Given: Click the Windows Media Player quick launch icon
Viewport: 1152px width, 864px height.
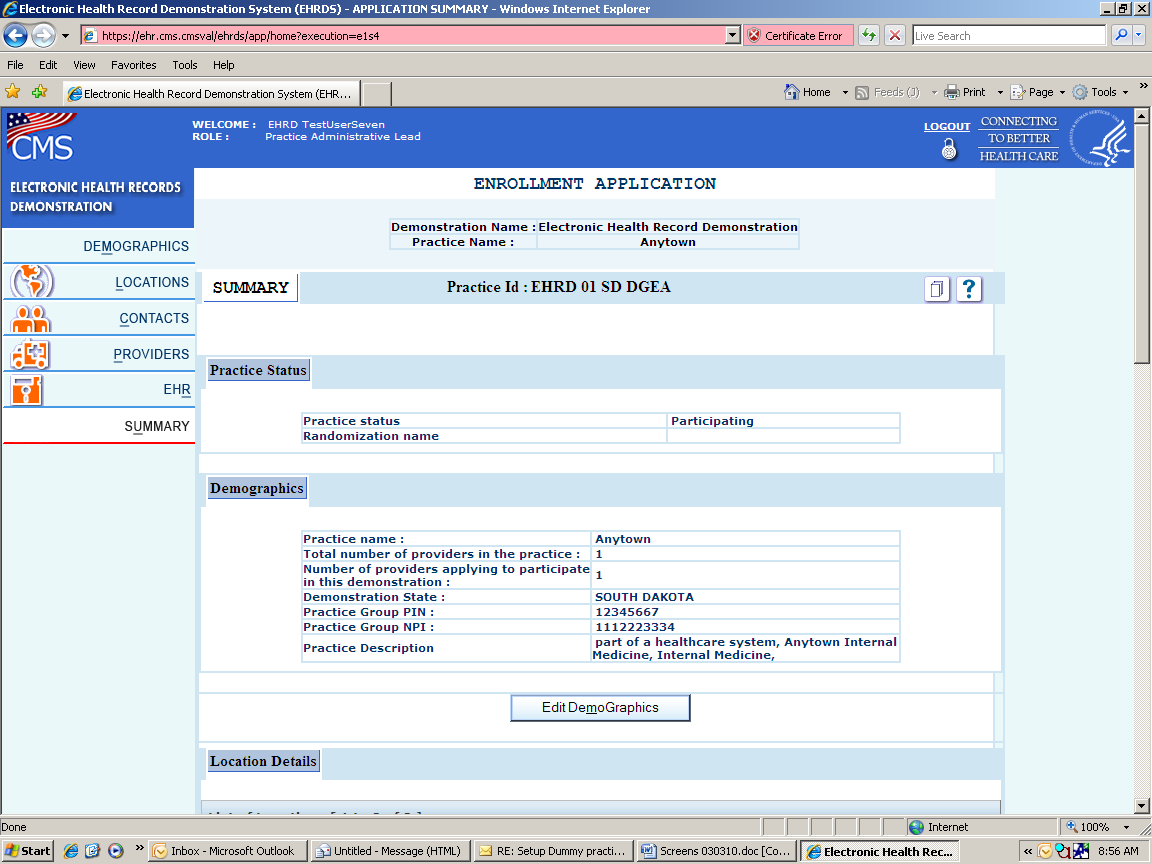Looking at the screenshot, I should pyautogui.click(x=115, y=851).
